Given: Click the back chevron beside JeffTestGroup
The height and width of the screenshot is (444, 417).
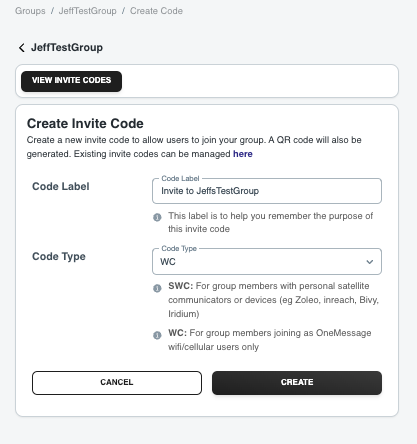Looking at the screenshot, I should [x=22, y=48].
